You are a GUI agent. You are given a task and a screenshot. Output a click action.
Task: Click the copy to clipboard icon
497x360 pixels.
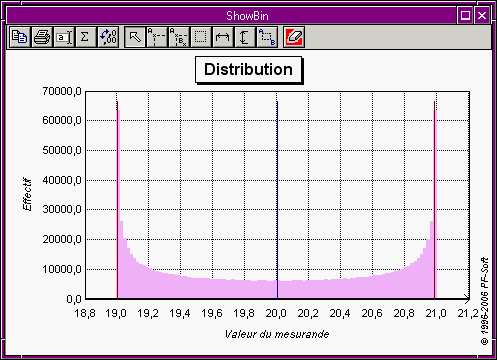(x=20, y=37)
